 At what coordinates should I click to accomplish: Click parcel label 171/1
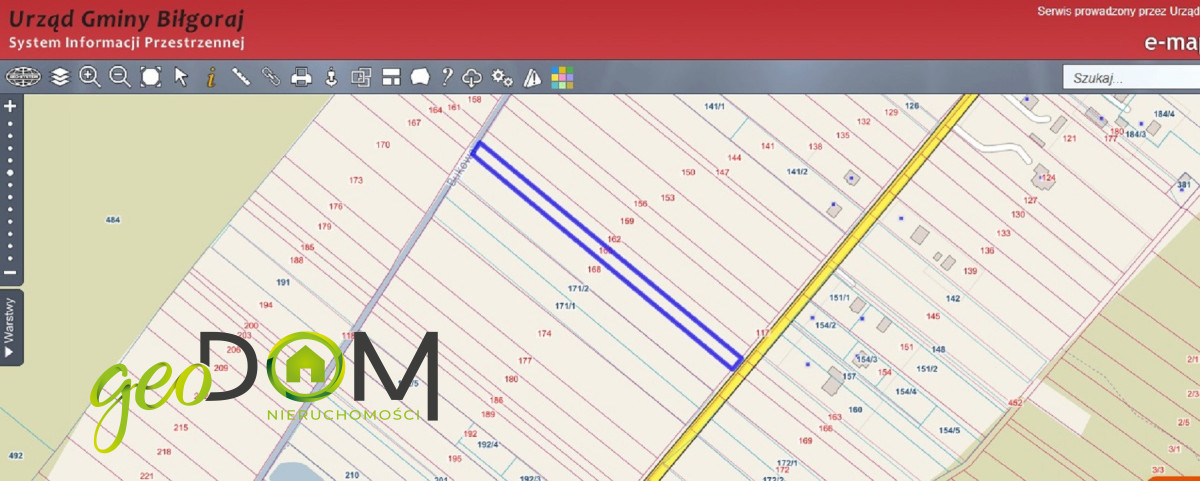(x=566, y=305)
